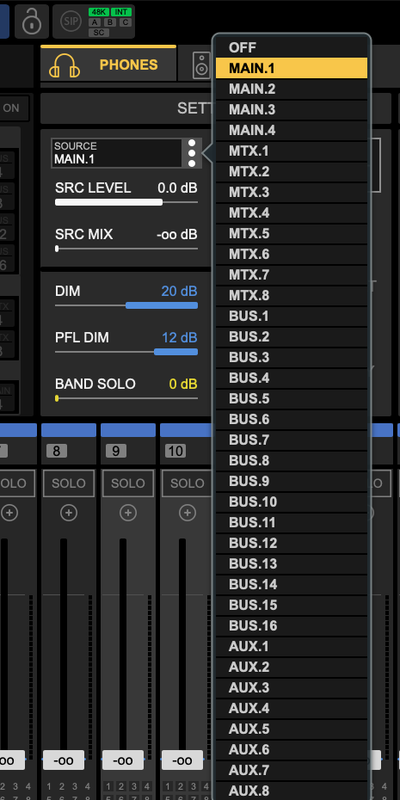This screenshot has width=400, height=800.
Task: Choose MAIN.2 in source list
Action: pos(291,89)
